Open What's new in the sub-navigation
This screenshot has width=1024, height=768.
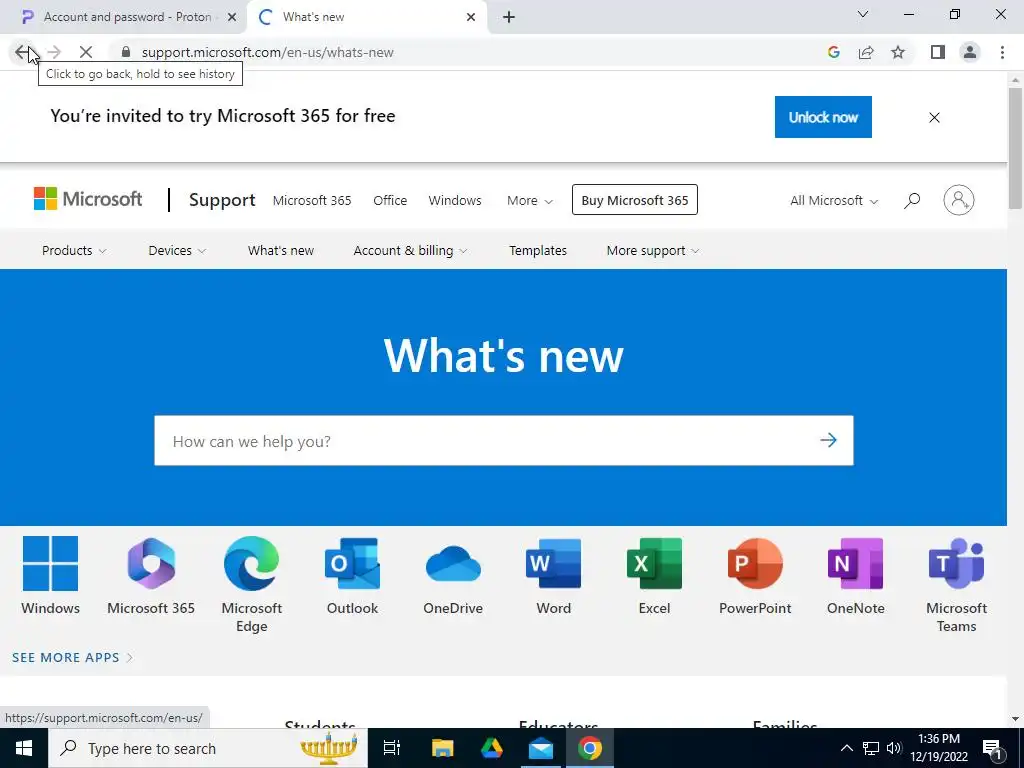281,251
